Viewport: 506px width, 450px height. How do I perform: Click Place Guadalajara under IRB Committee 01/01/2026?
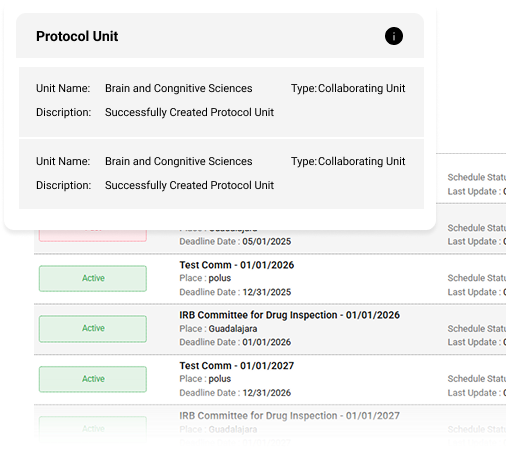pos(218,329)
